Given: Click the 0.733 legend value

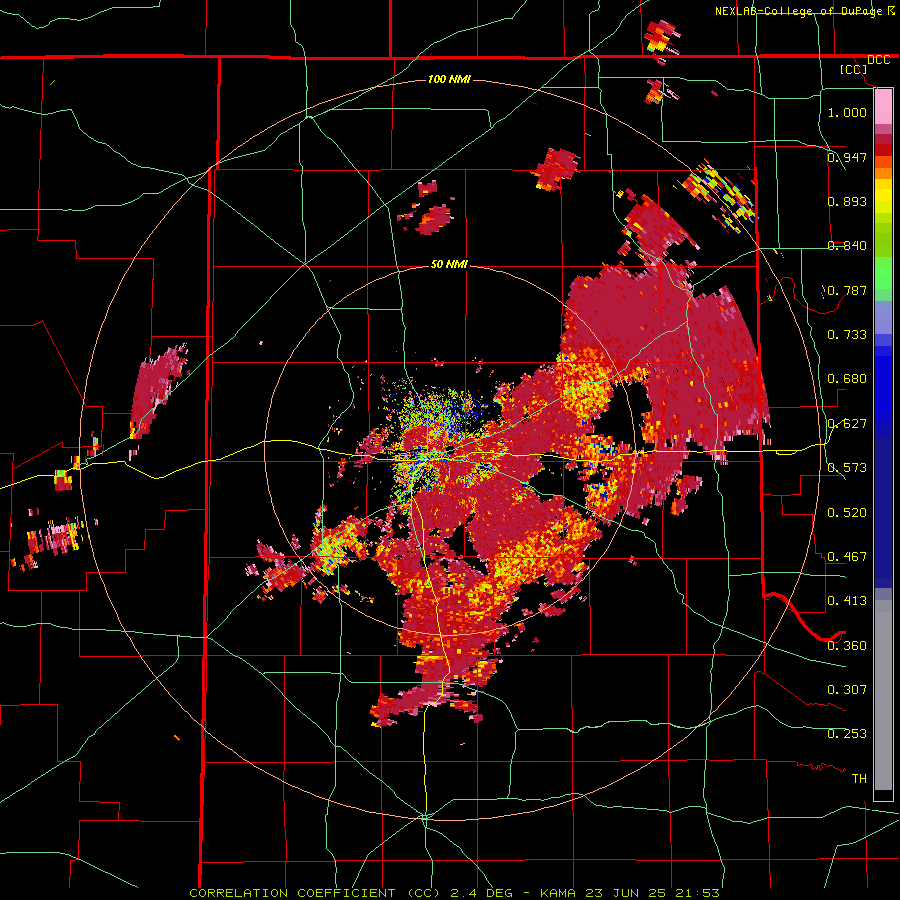Looking at the screenshot, I should [847, 334].
